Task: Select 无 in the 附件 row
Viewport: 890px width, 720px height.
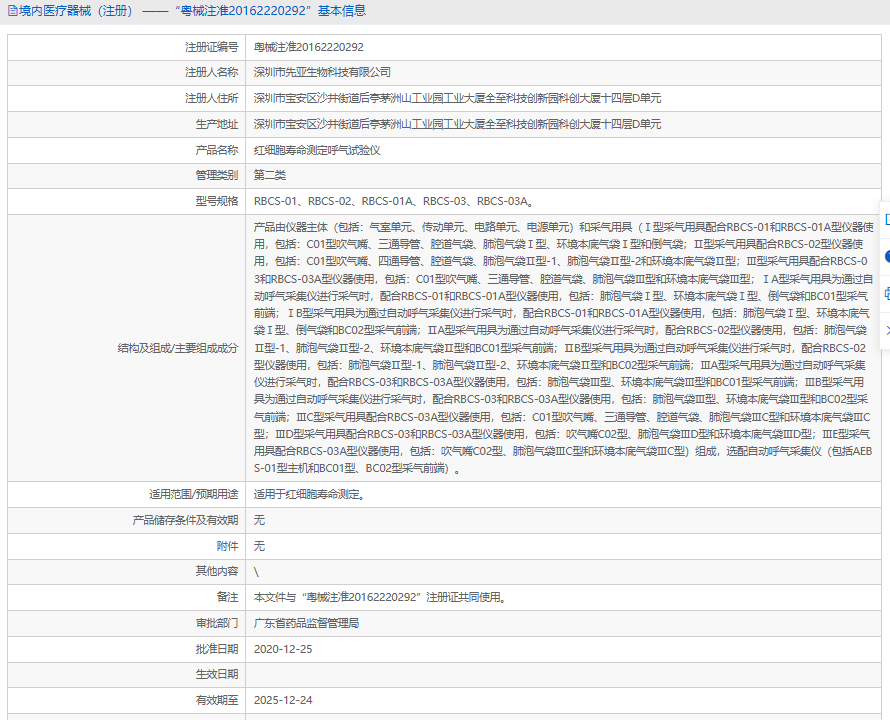Action: [x=259, y=546]
